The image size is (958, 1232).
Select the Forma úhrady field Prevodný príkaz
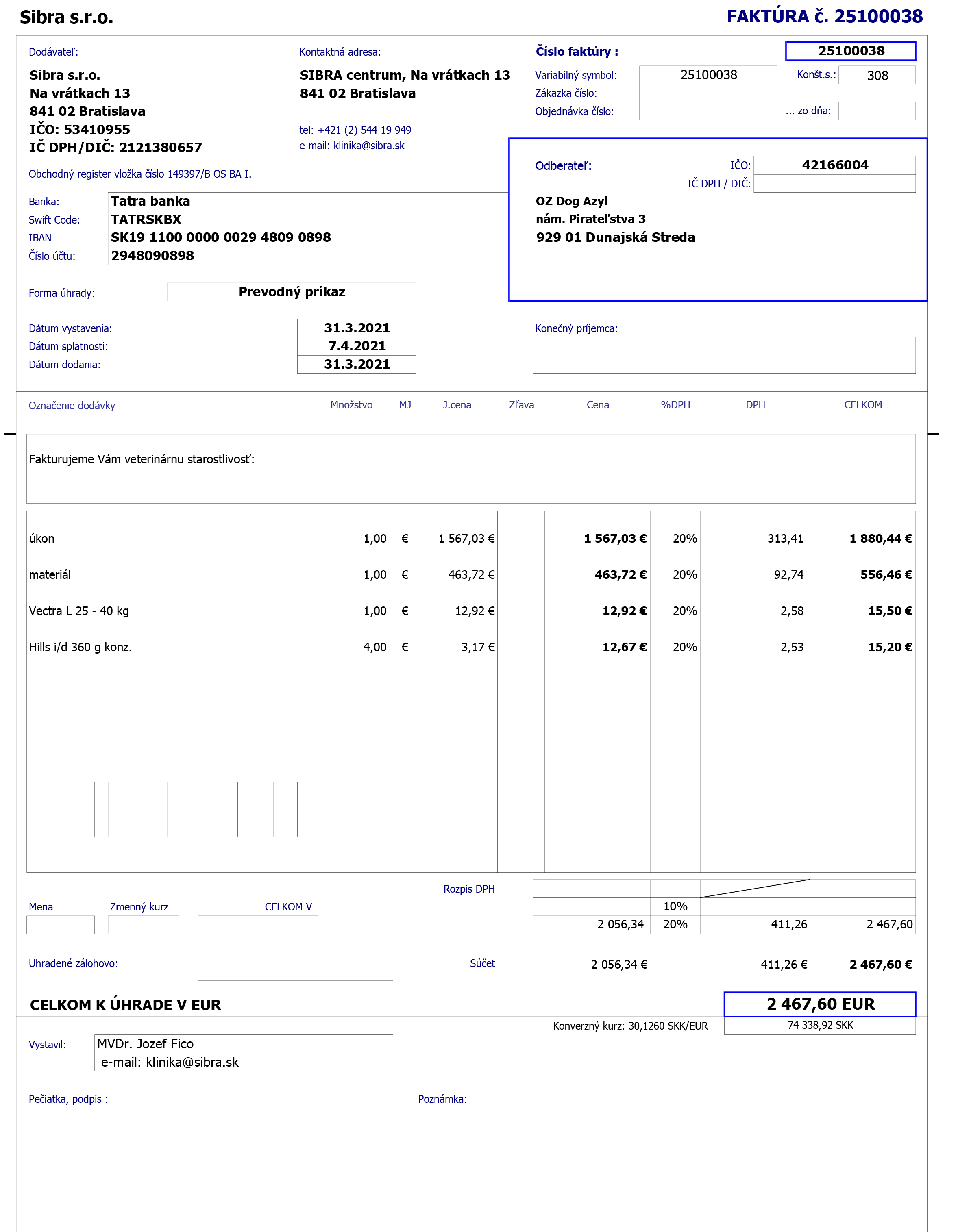click(291, 292)
